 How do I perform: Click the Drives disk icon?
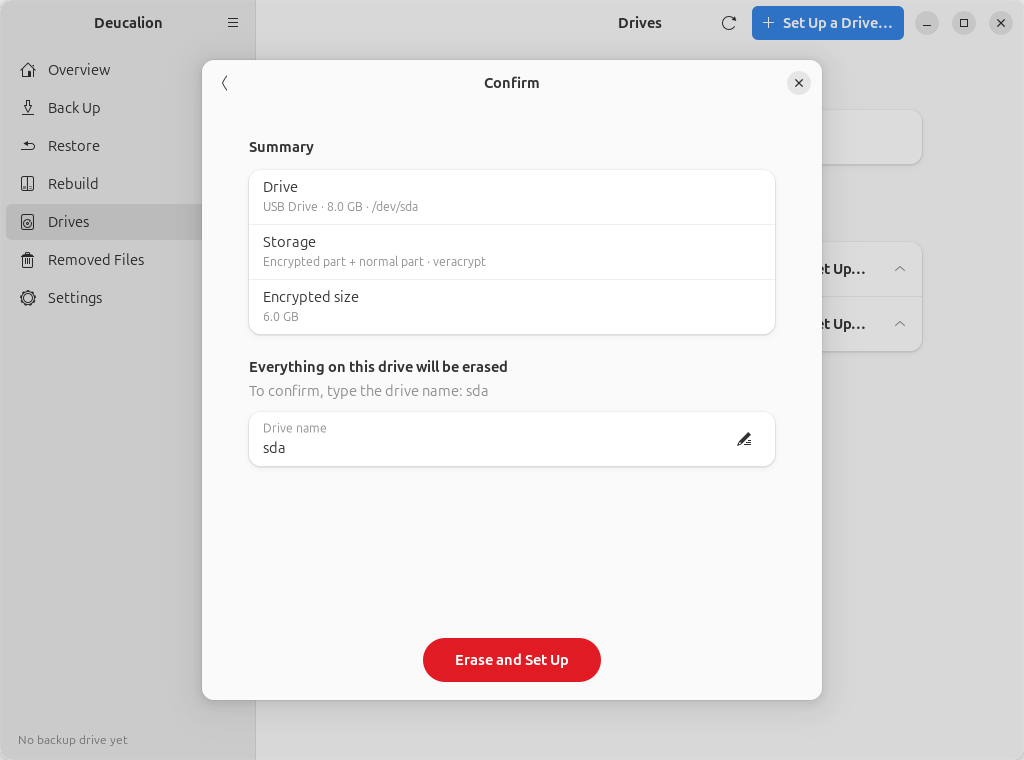pos(27,222)
